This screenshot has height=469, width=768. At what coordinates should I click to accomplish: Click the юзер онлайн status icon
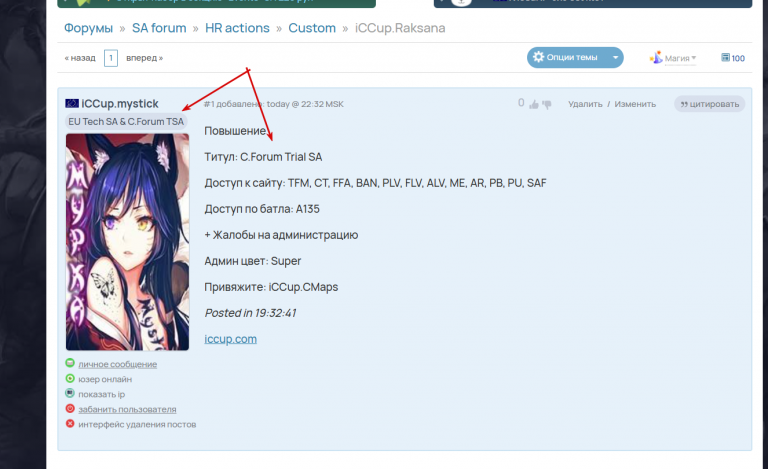[x=70, y=378]
